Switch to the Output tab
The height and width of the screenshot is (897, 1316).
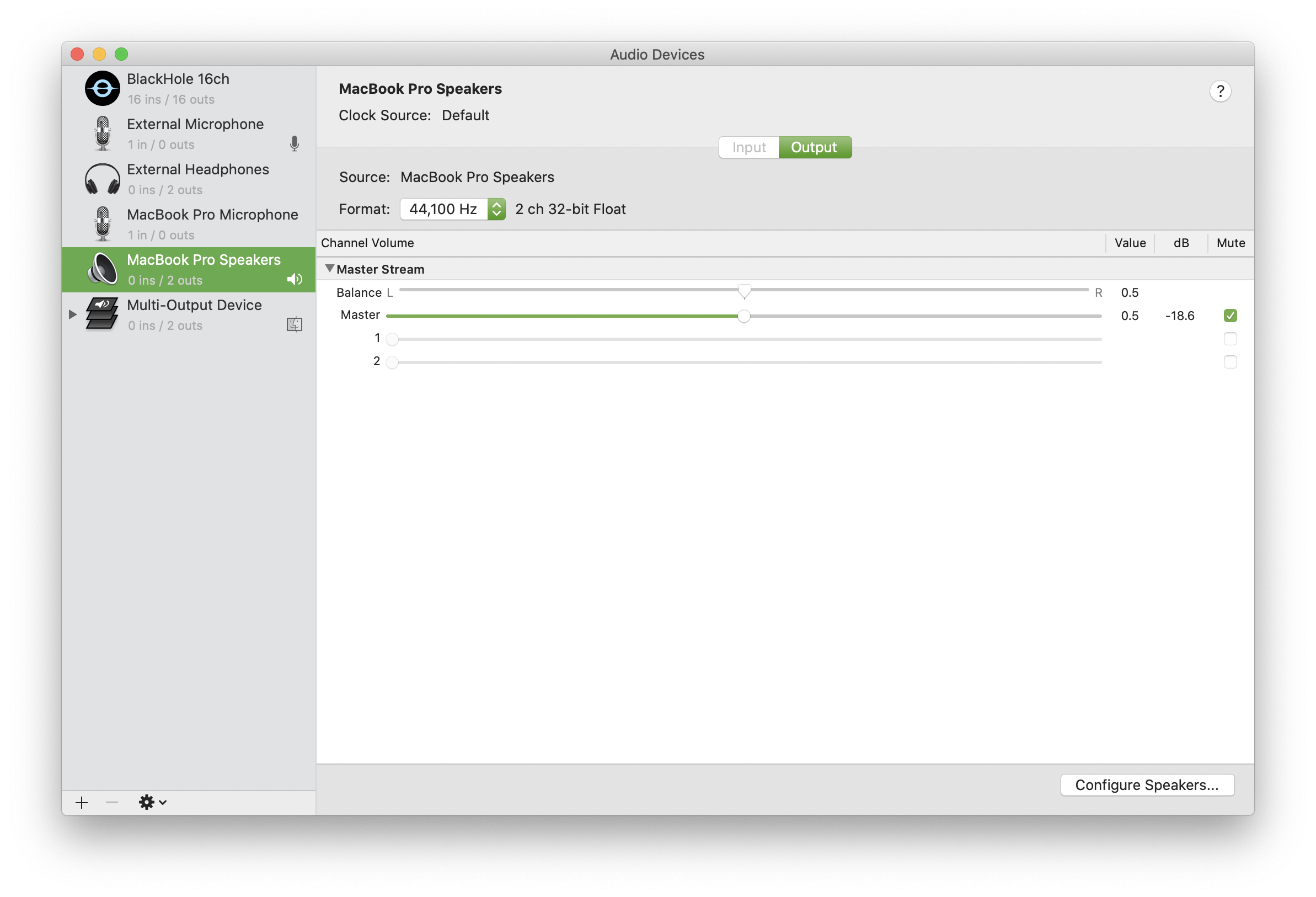815,147
